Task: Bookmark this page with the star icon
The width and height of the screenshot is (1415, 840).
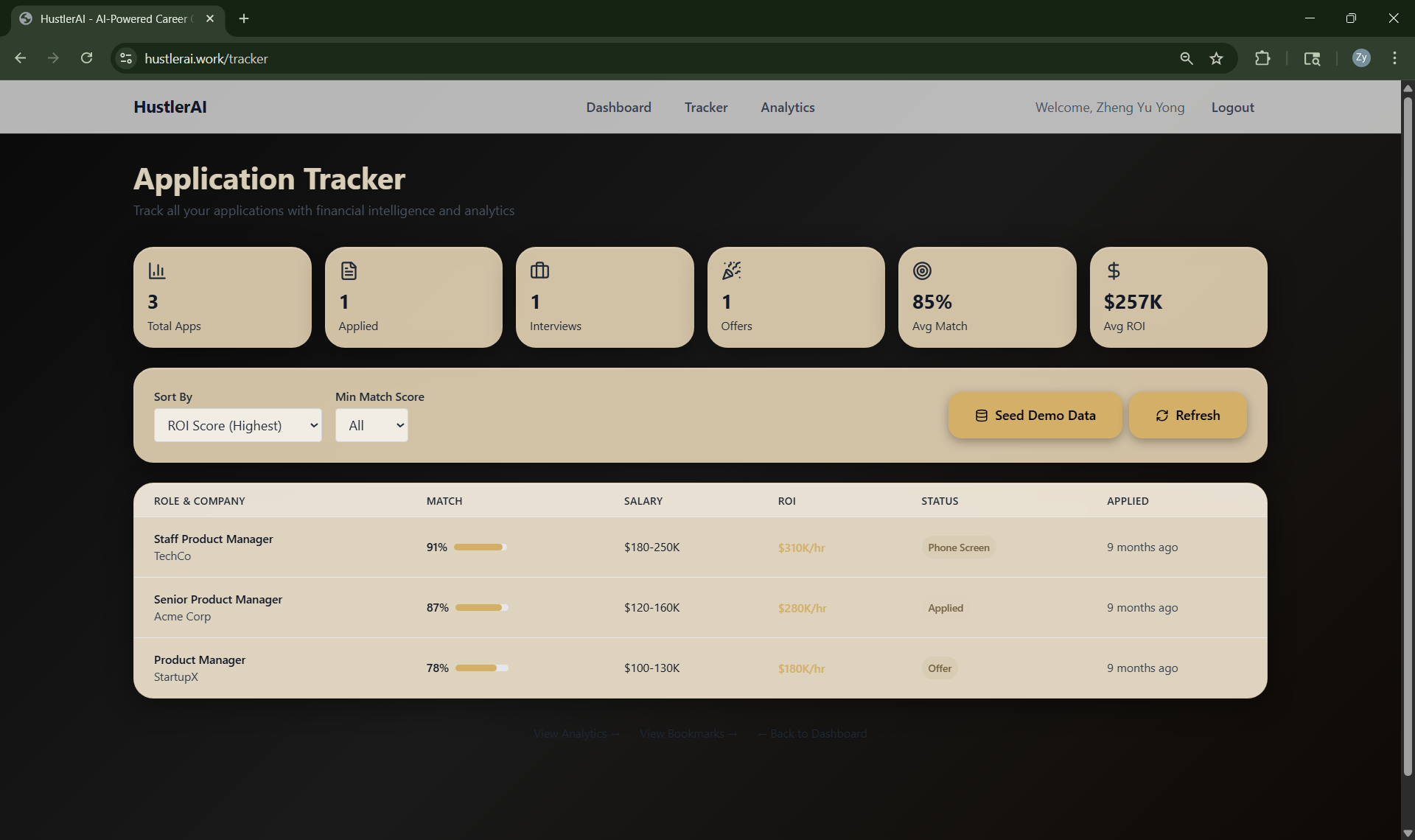Action: [x=1216, y=58]
